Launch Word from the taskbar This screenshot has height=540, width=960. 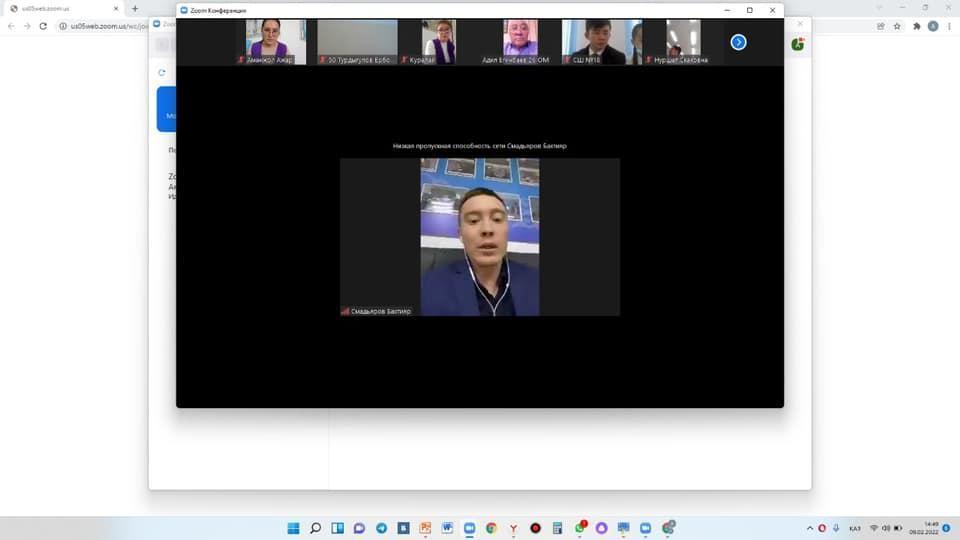(447, 528)
